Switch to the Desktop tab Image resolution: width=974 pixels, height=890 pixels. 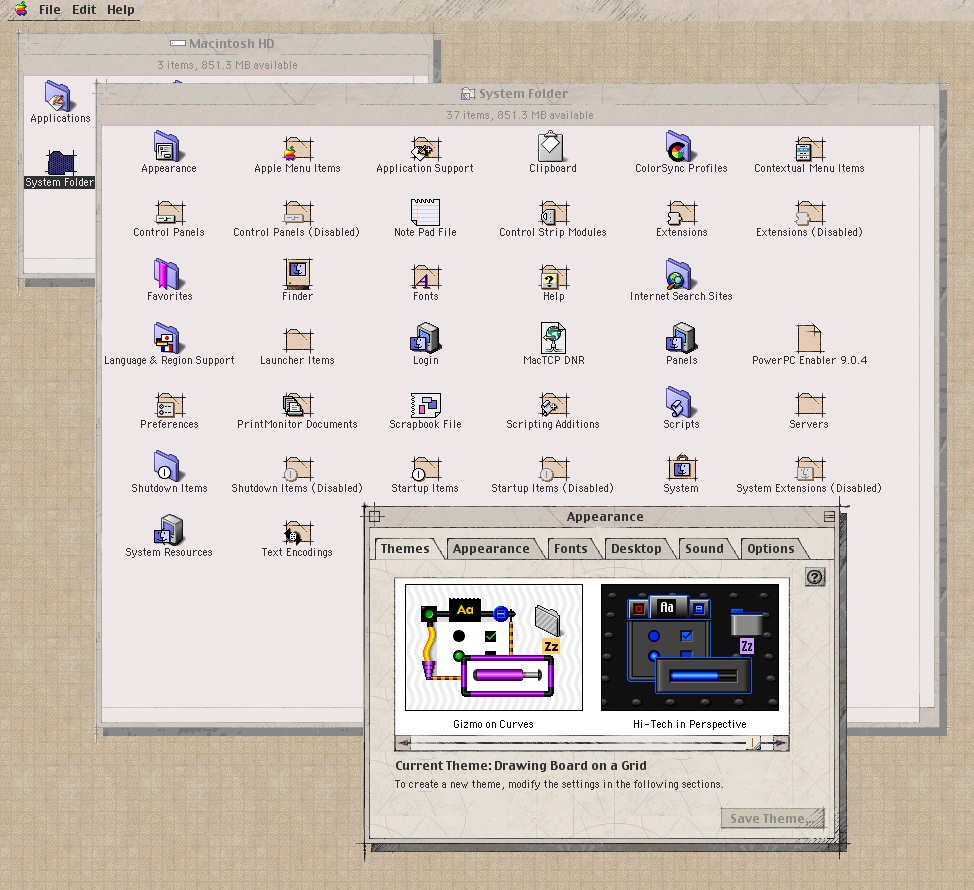pos(637,548)
